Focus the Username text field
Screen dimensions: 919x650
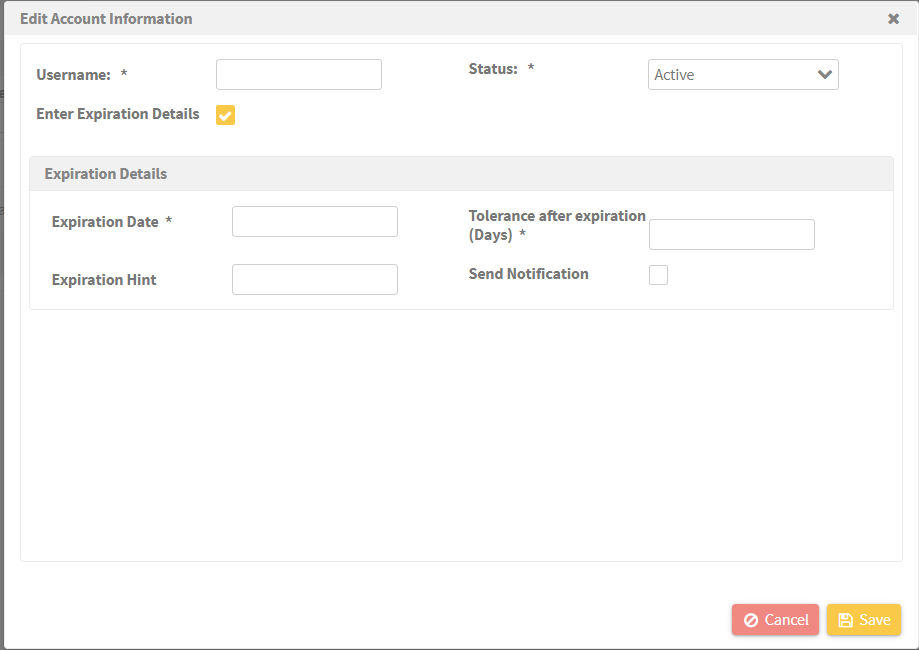coord(299,74)
